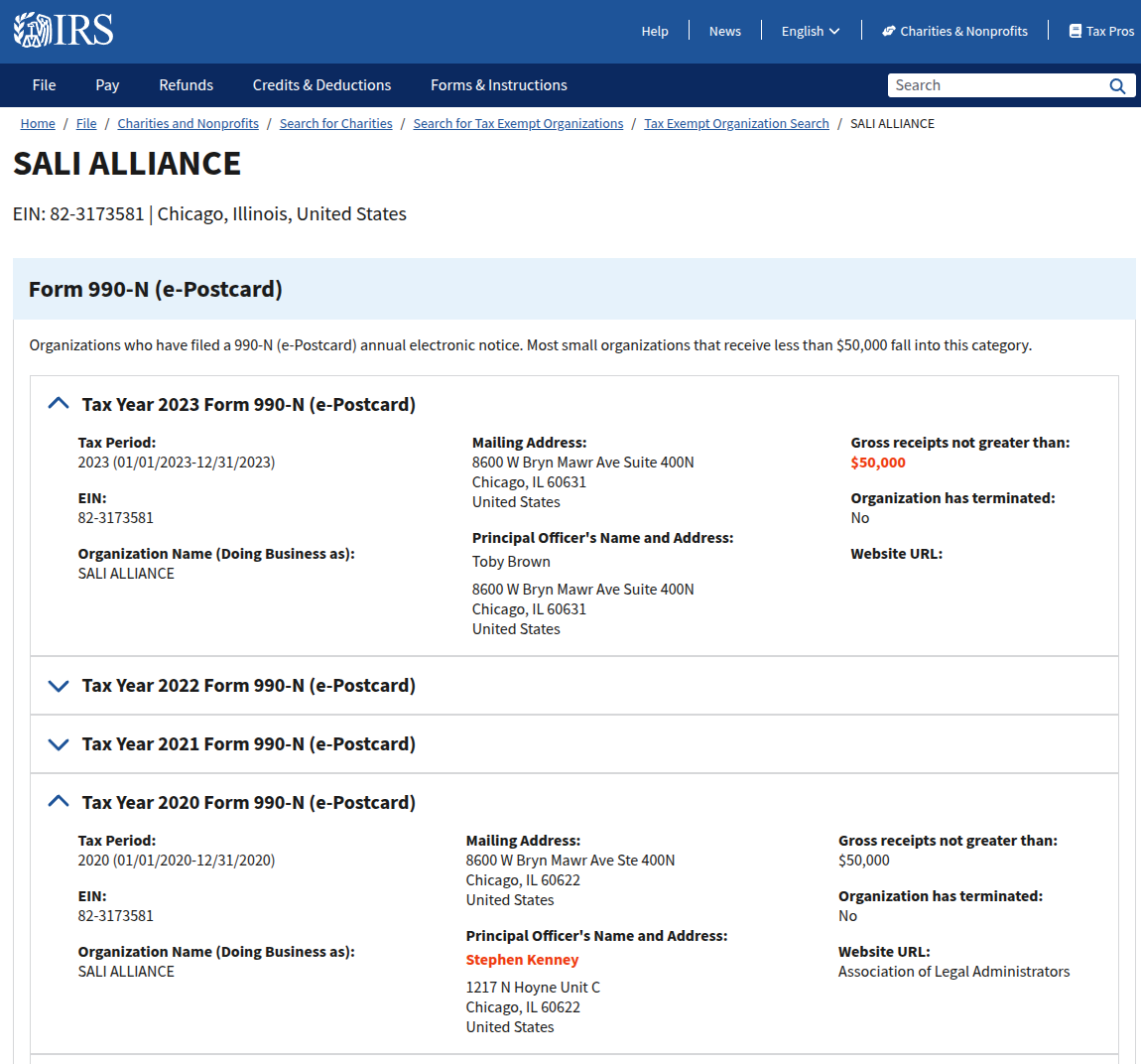The image size is (1141, 1064).
Task: Click the IRS logo
Action: pos(63,31)
